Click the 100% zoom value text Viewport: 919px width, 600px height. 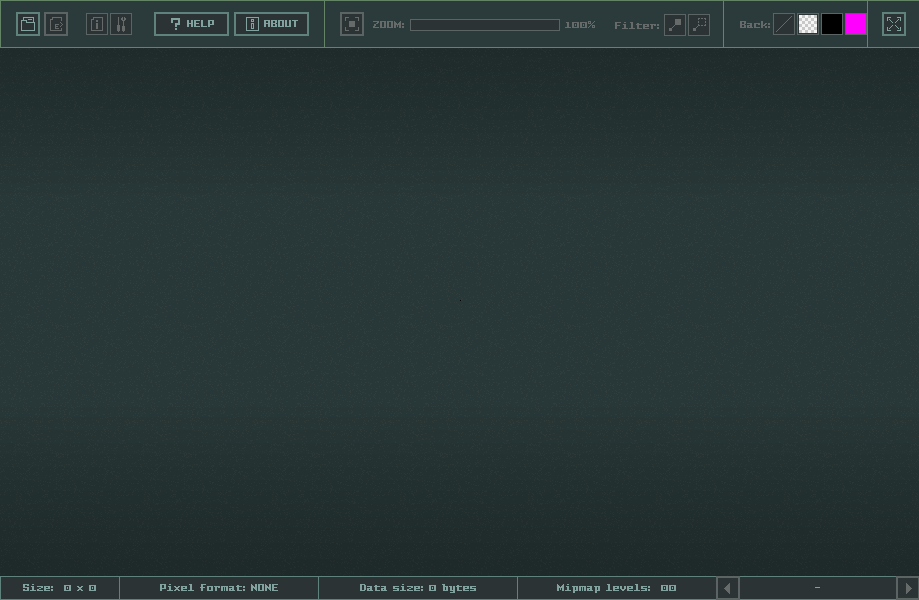pos(580,25)
